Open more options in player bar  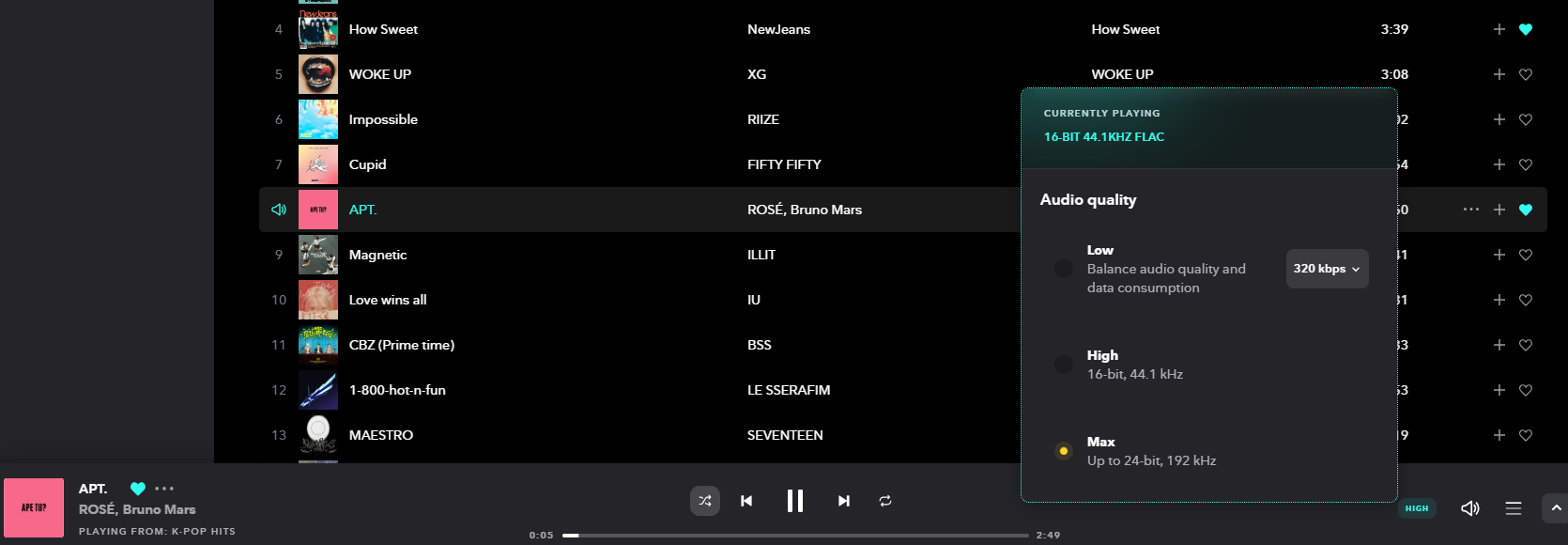tap(164, 489)
